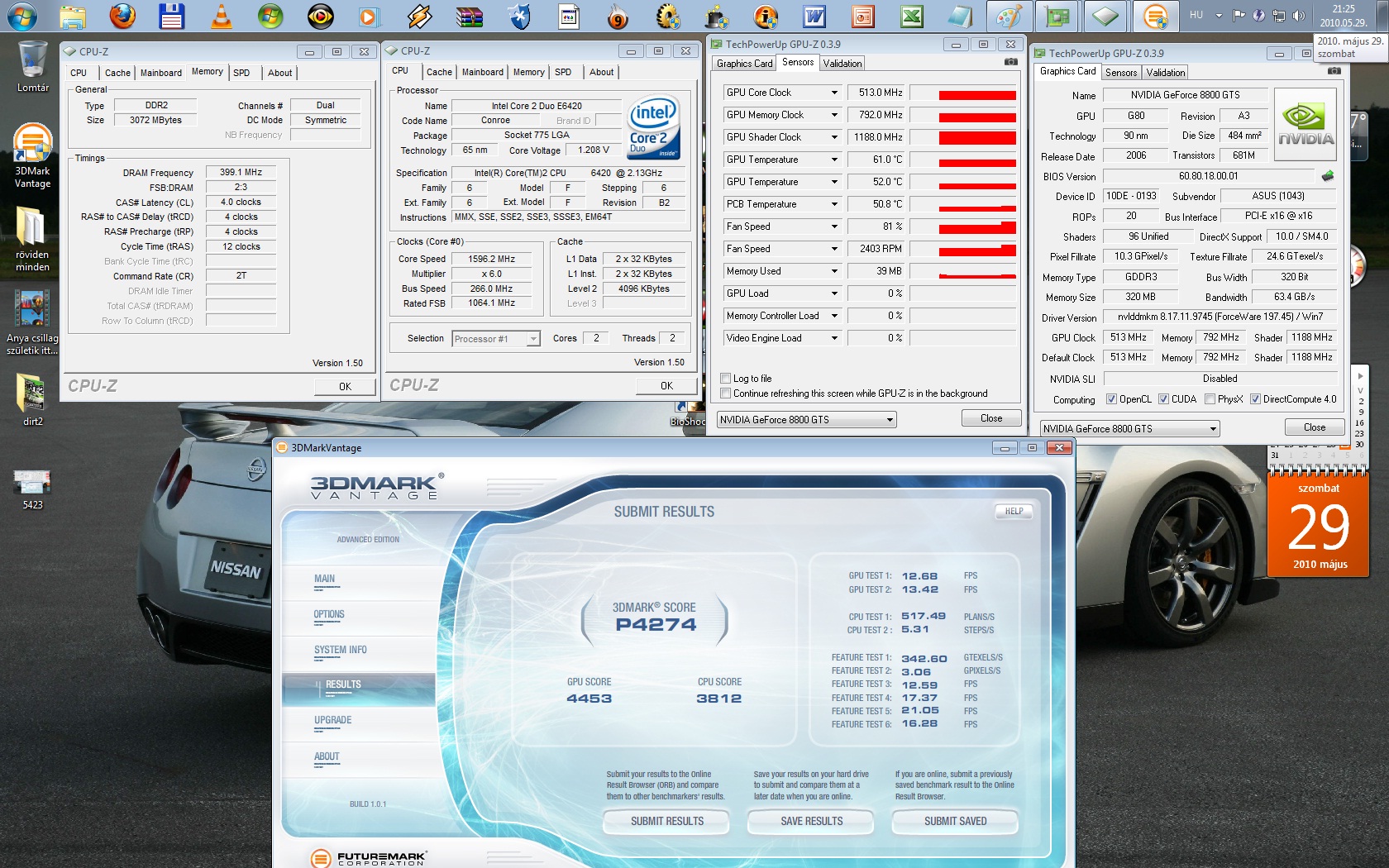Open Mainboard tab in CPU-Z processor window

483,72
